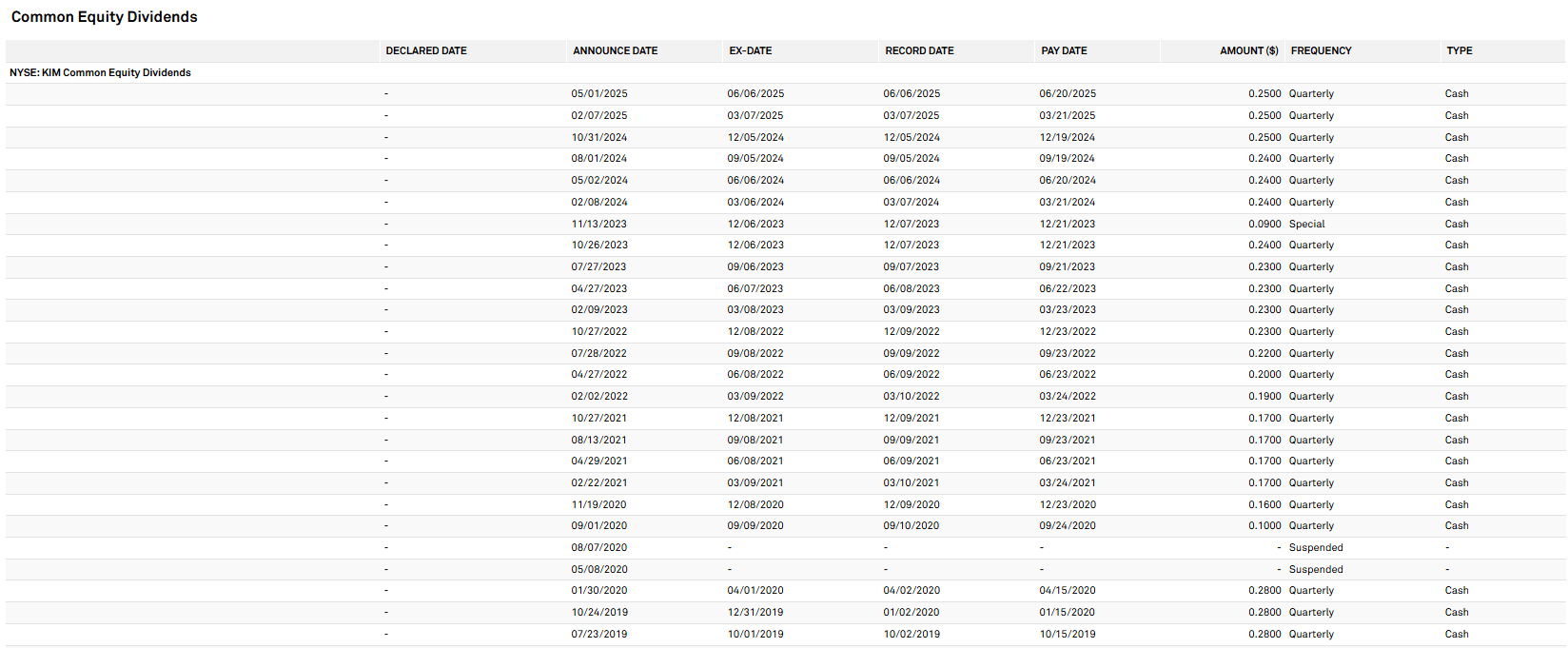The width and height of the screenshot is (1568, 648).
Task: Click the announce date 05/08/2020 cell
Action: pyautogui.click(x=599, y=570)
